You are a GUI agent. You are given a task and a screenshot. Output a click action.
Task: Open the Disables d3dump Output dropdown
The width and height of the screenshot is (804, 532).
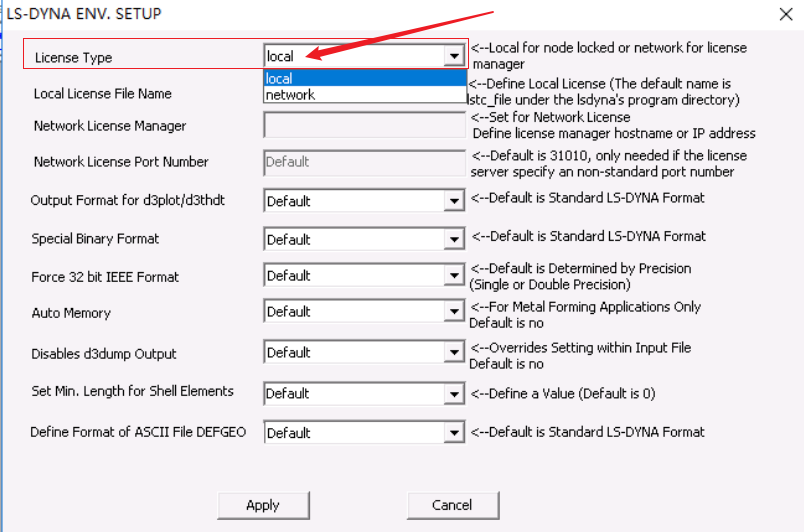(x=455, y=353)
